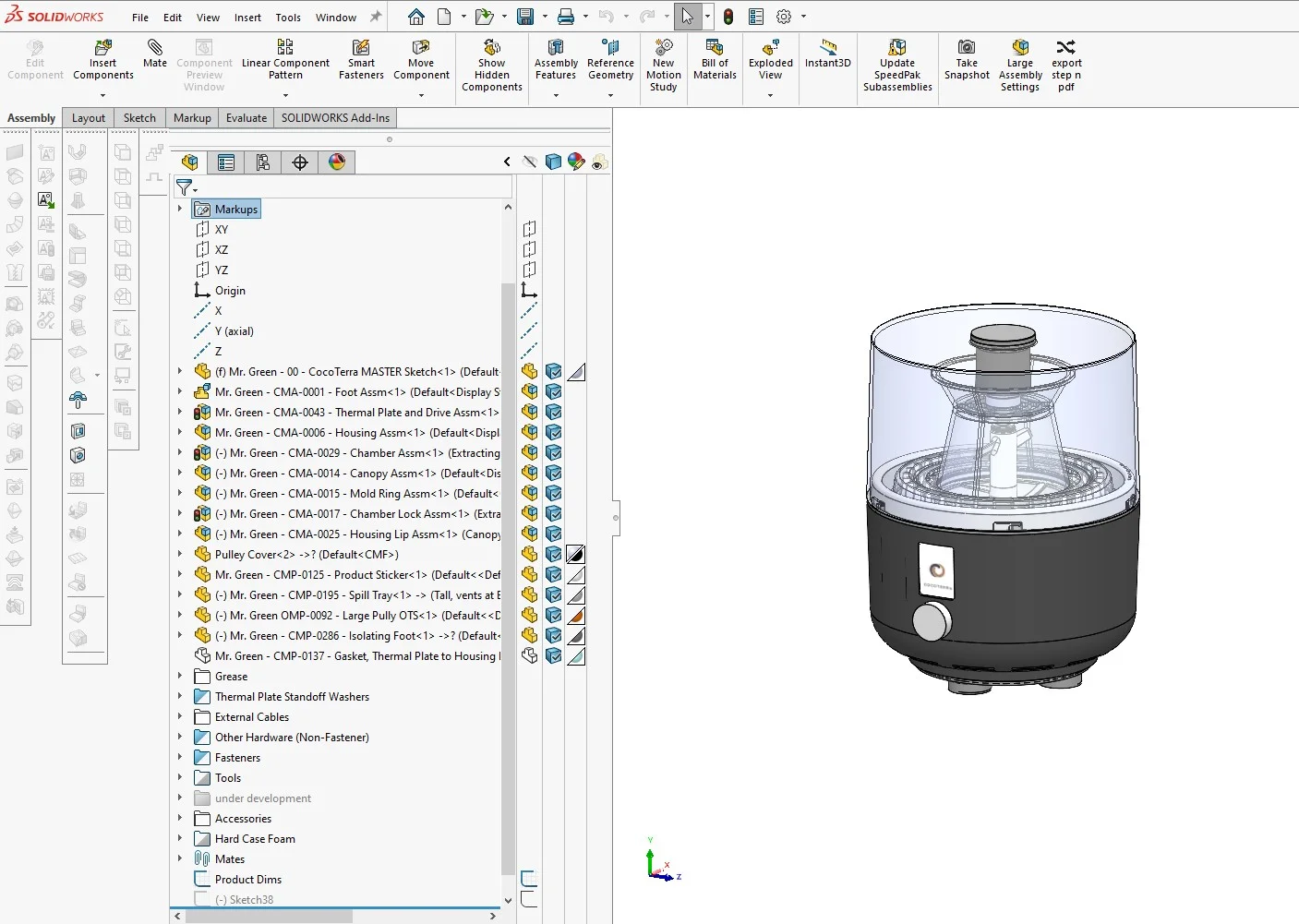Open the View menu
The height and width of the screenshot is (924, 1299).
point(209,18)
